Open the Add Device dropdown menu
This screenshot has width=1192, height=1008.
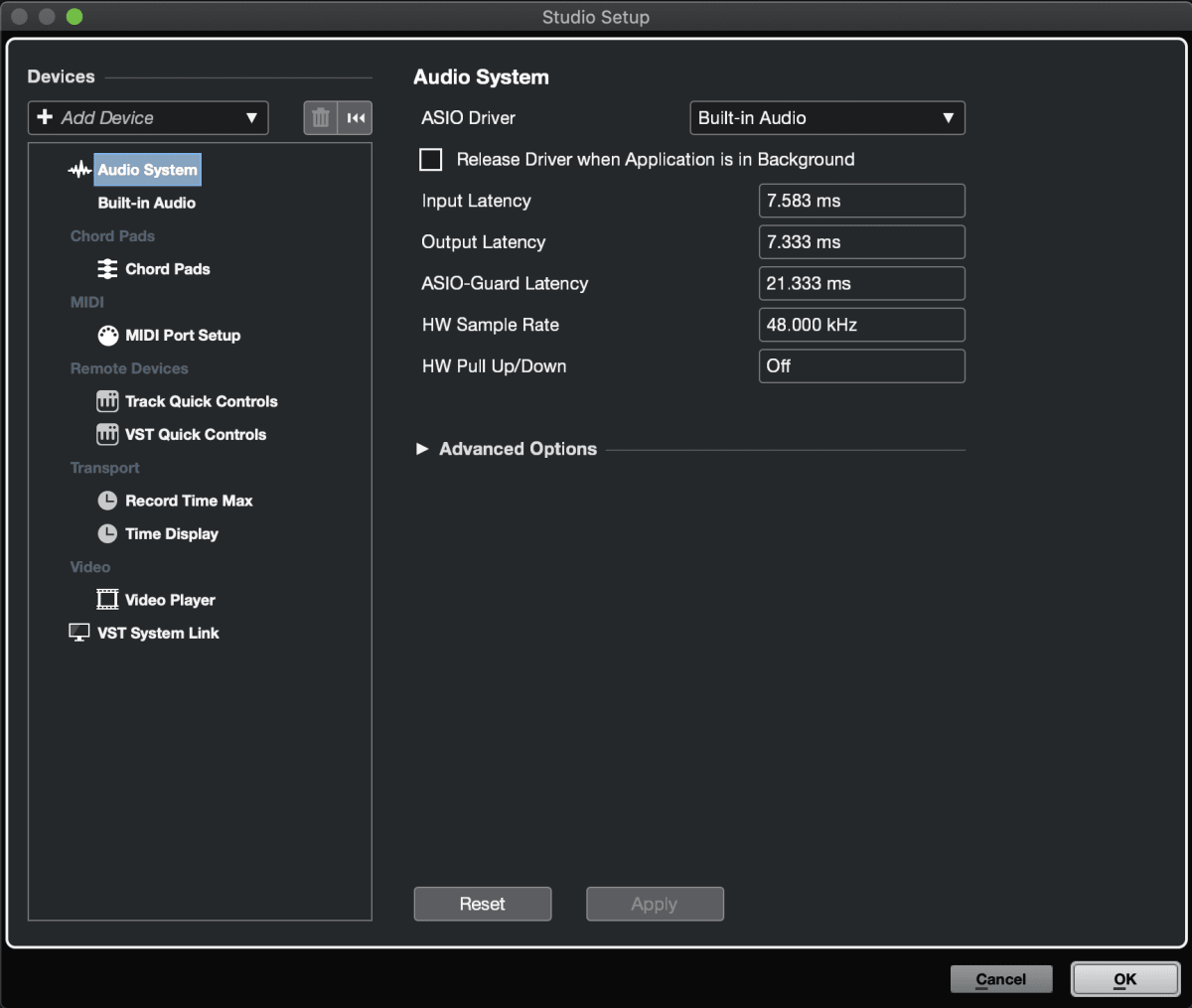pos(148,118)
